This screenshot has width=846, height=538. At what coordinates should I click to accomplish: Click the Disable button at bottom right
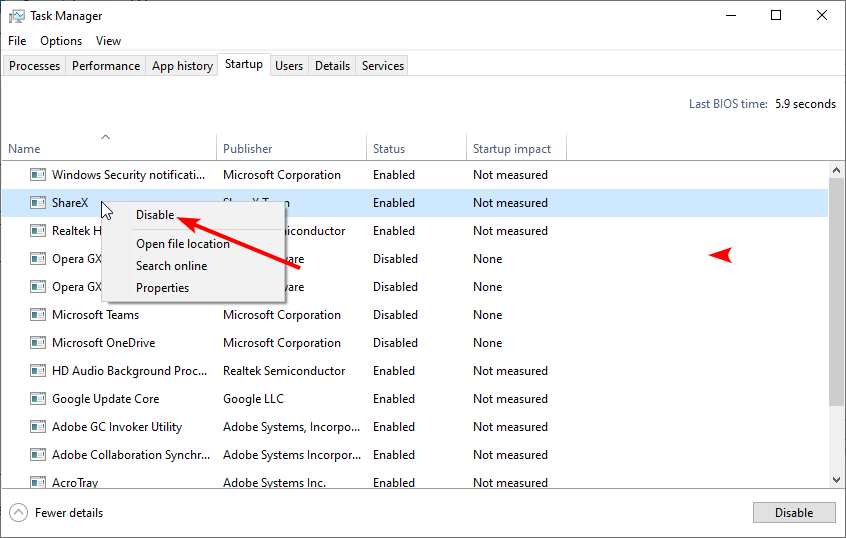[794, 513]
